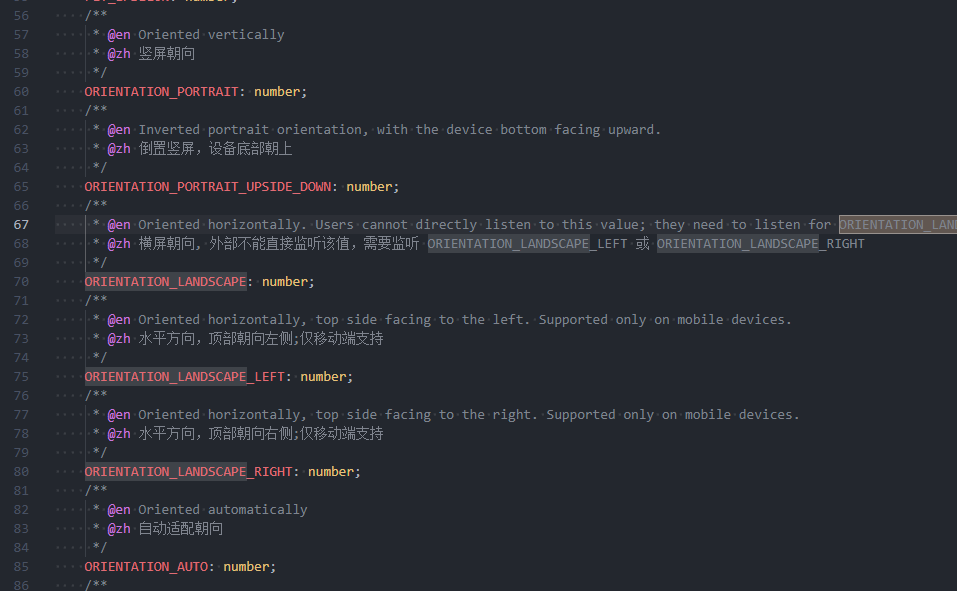957x591 pixels.
Task: Click line number 86 in the gutter
Action: pyautogui.click(x=21, y=585)
